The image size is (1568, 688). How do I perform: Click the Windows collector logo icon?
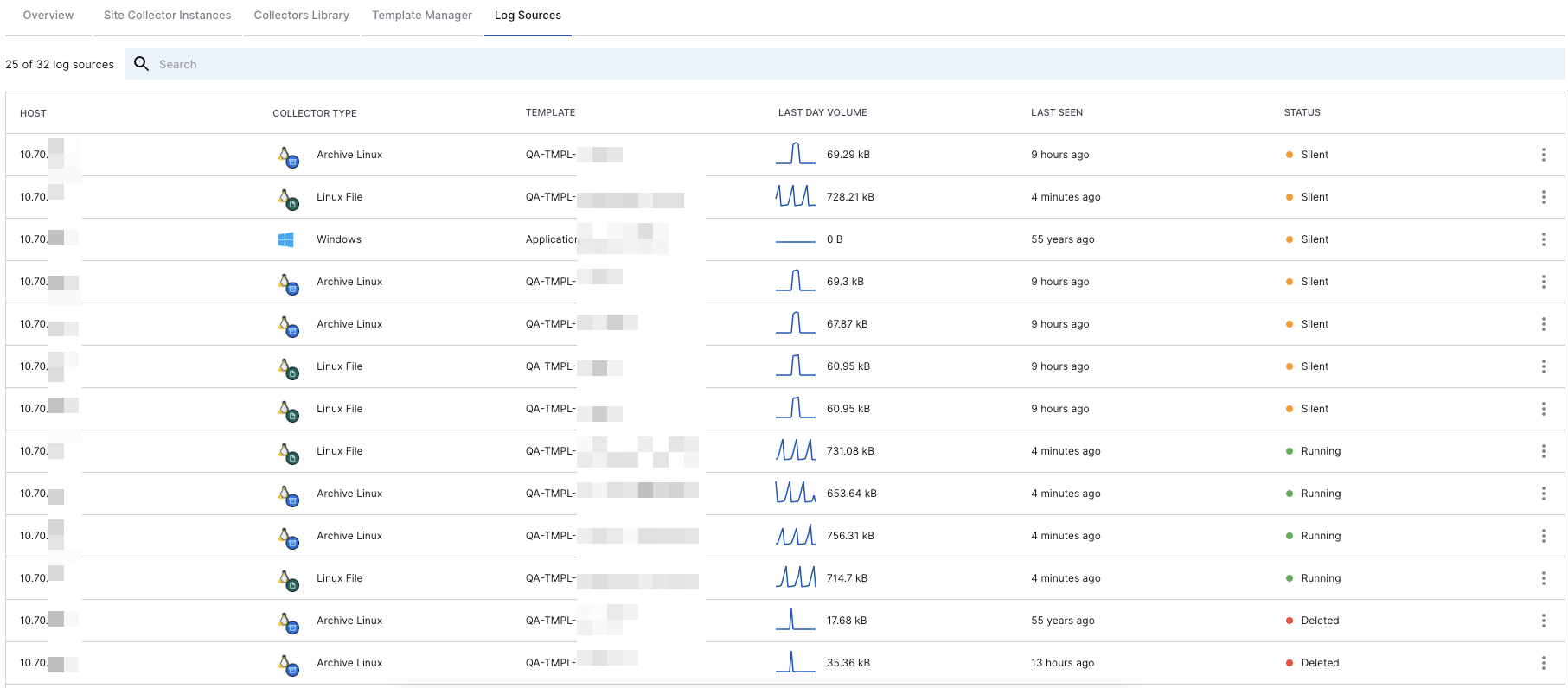[285, 239]
